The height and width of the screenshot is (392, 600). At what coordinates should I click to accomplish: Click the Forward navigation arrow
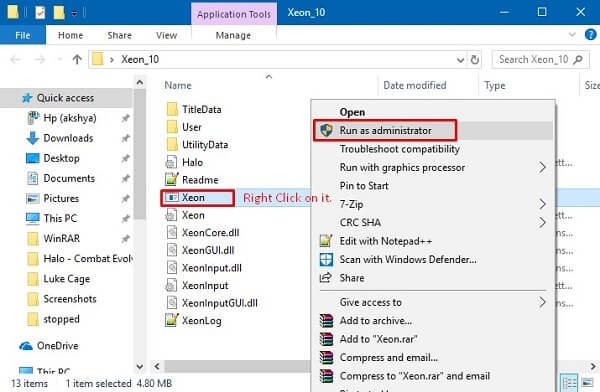click(40, 59)
